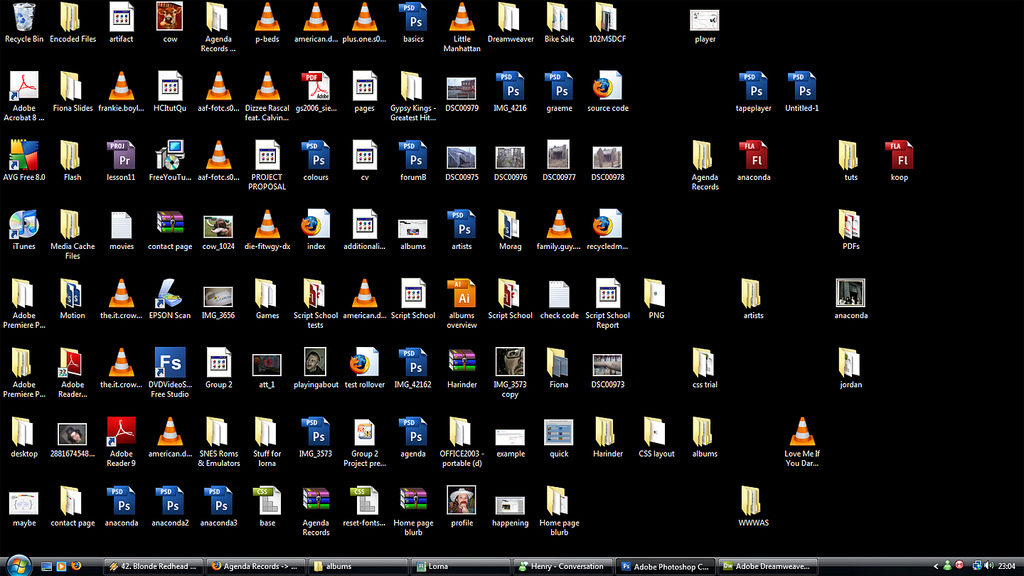Select the p-beds VLC media file
This screenshot has height=576, width=1024.
tap(267, 18)
